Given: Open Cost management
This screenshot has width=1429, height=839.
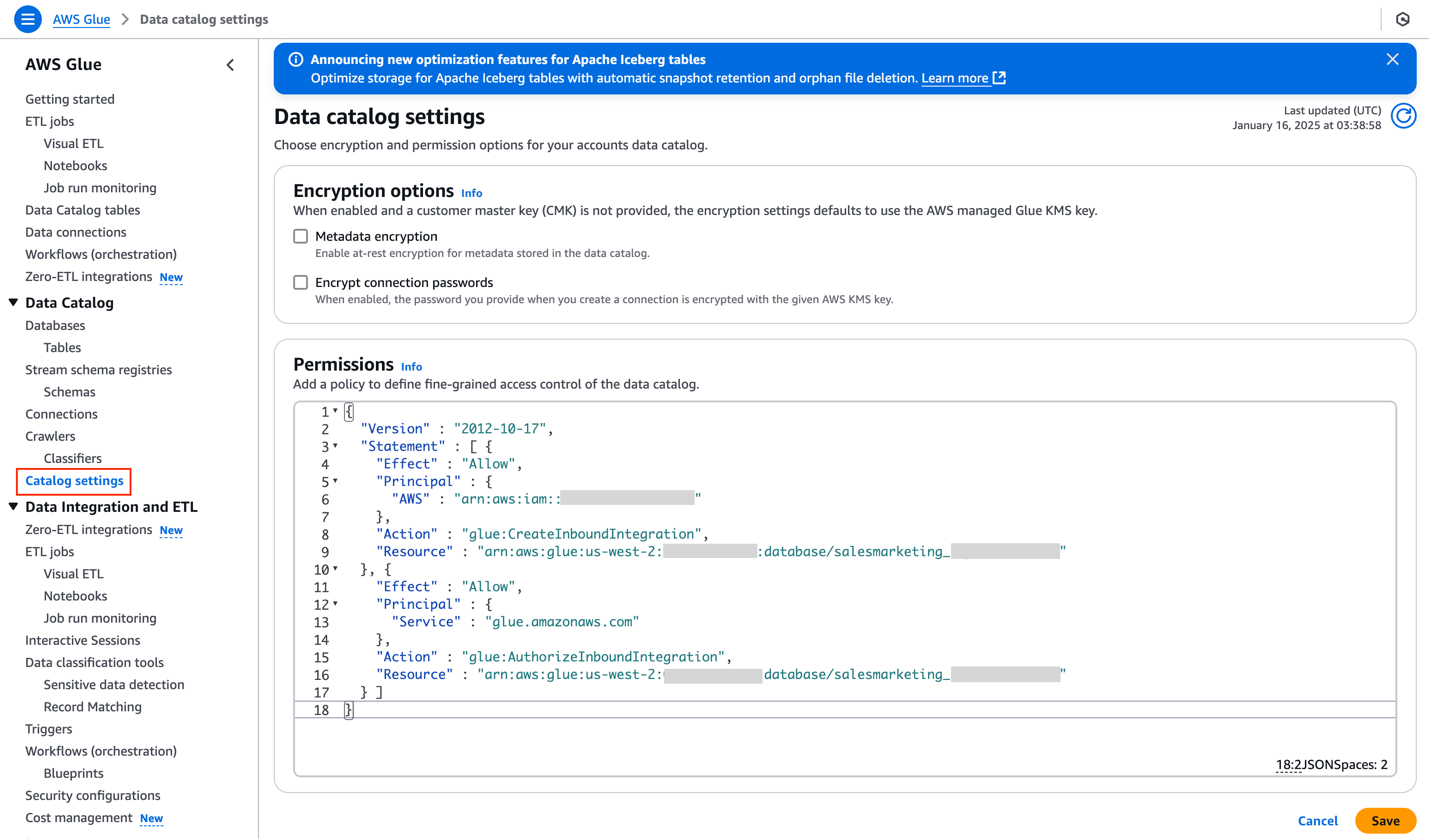Looking at the screenshot, I should point(79,818).
